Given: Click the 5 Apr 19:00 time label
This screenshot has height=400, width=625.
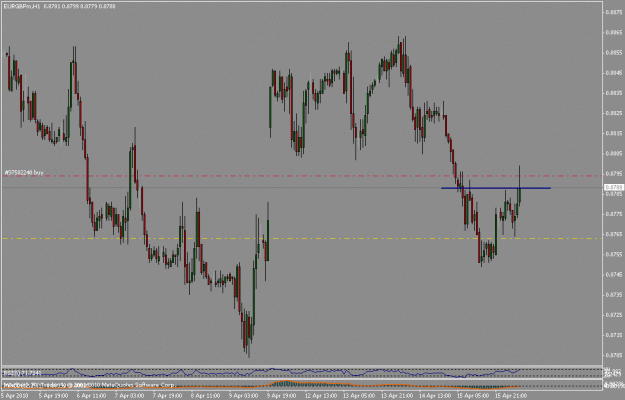Looking at the screenshot, I should click(x=54, y=396).
